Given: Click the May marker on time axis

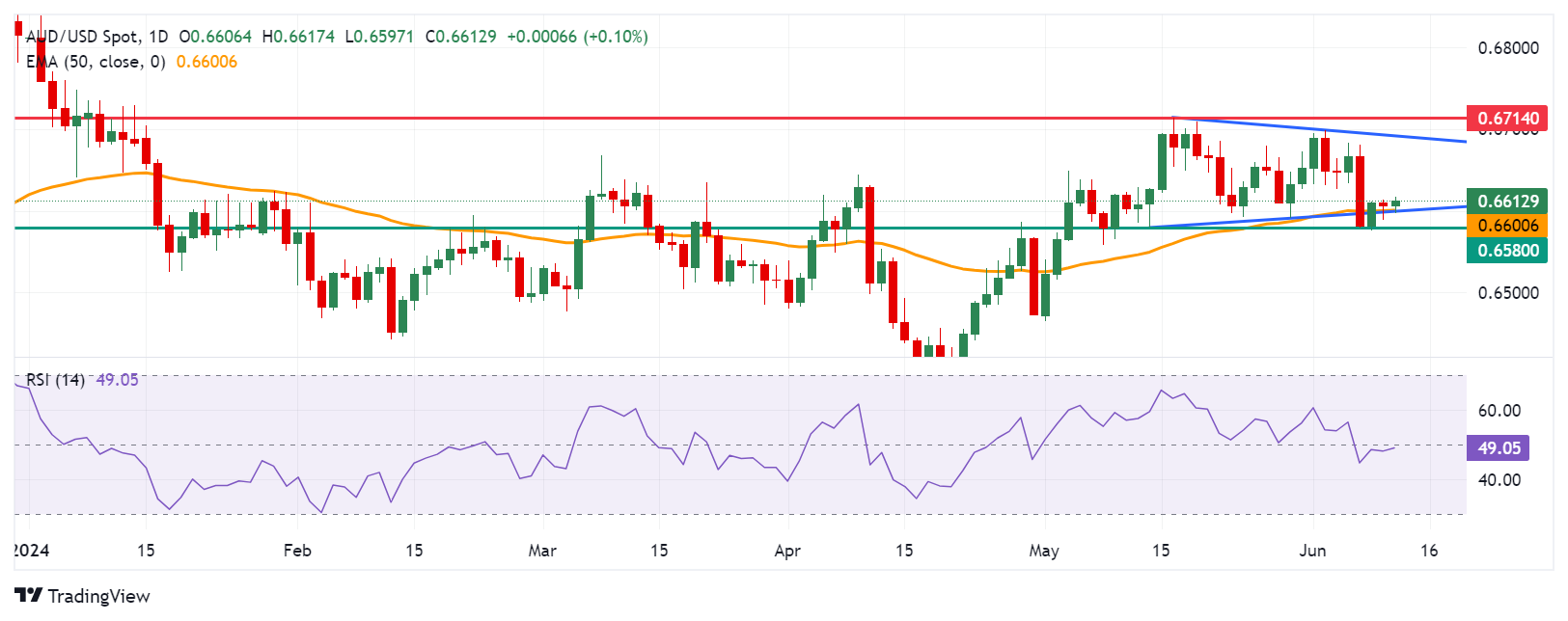Looking at the screenshot, I should click(1044, 551).
